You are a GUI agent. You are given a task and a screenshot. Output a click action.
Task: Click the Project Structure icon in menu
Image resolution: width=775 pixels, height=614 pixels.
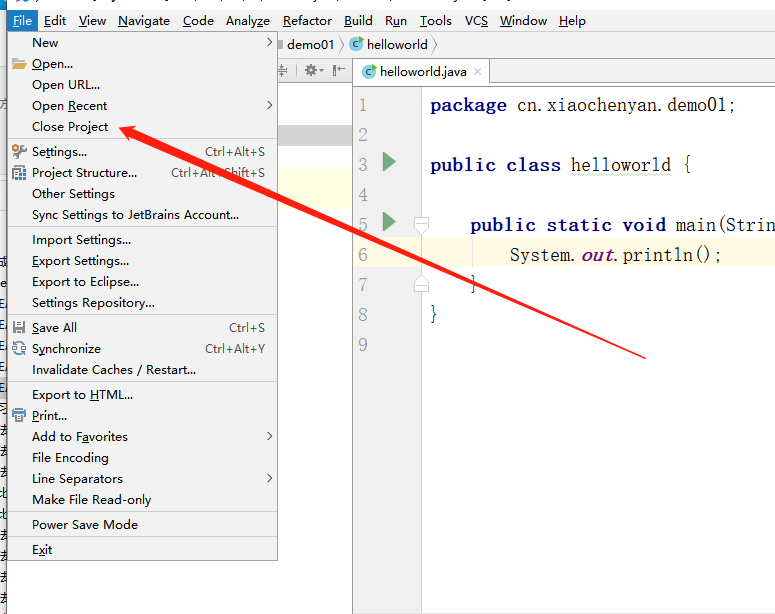[x=19, y=173]
